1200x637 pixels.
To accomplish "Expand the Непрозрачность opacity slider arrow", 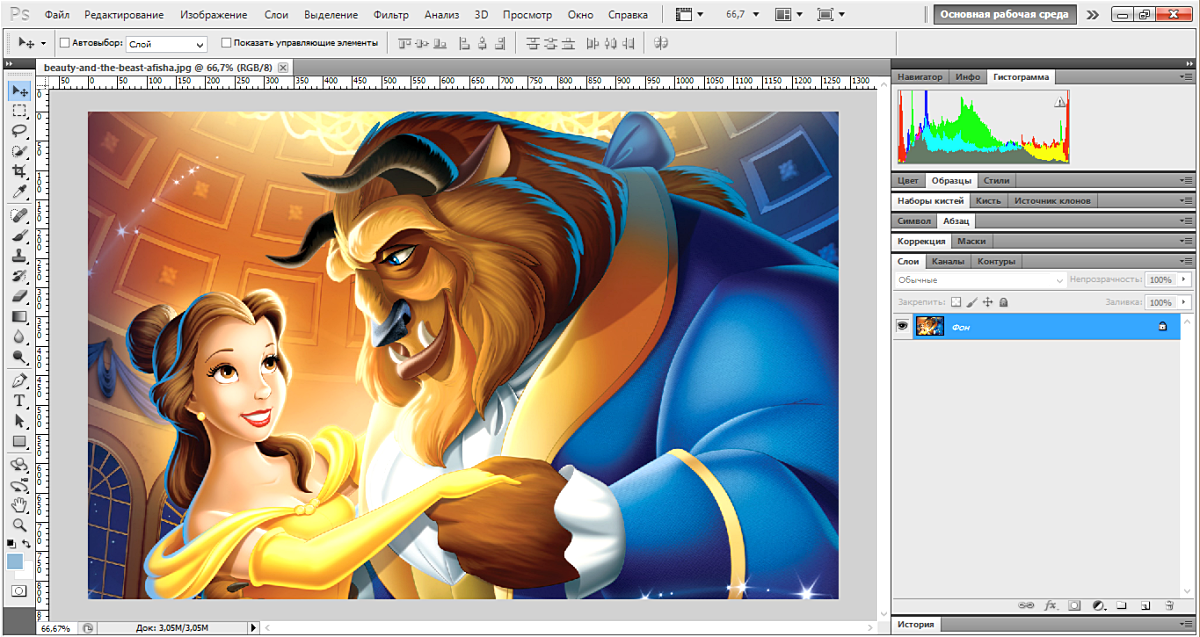I will point(1185,281).
